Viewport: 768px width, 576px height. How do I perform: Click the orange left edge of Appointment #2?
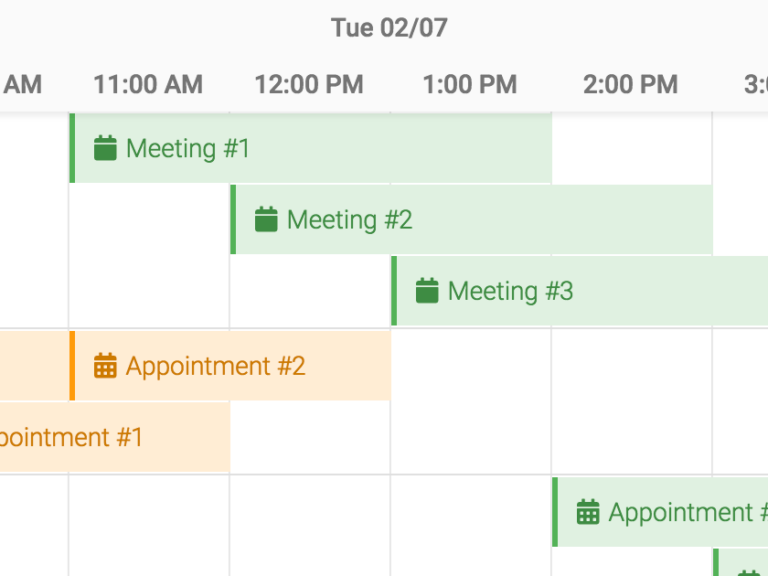pyautogui.click(x=72, y=366)
